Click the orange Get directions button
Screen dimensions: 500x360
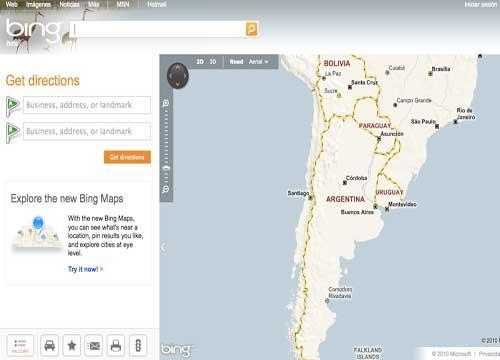(127, 157)
